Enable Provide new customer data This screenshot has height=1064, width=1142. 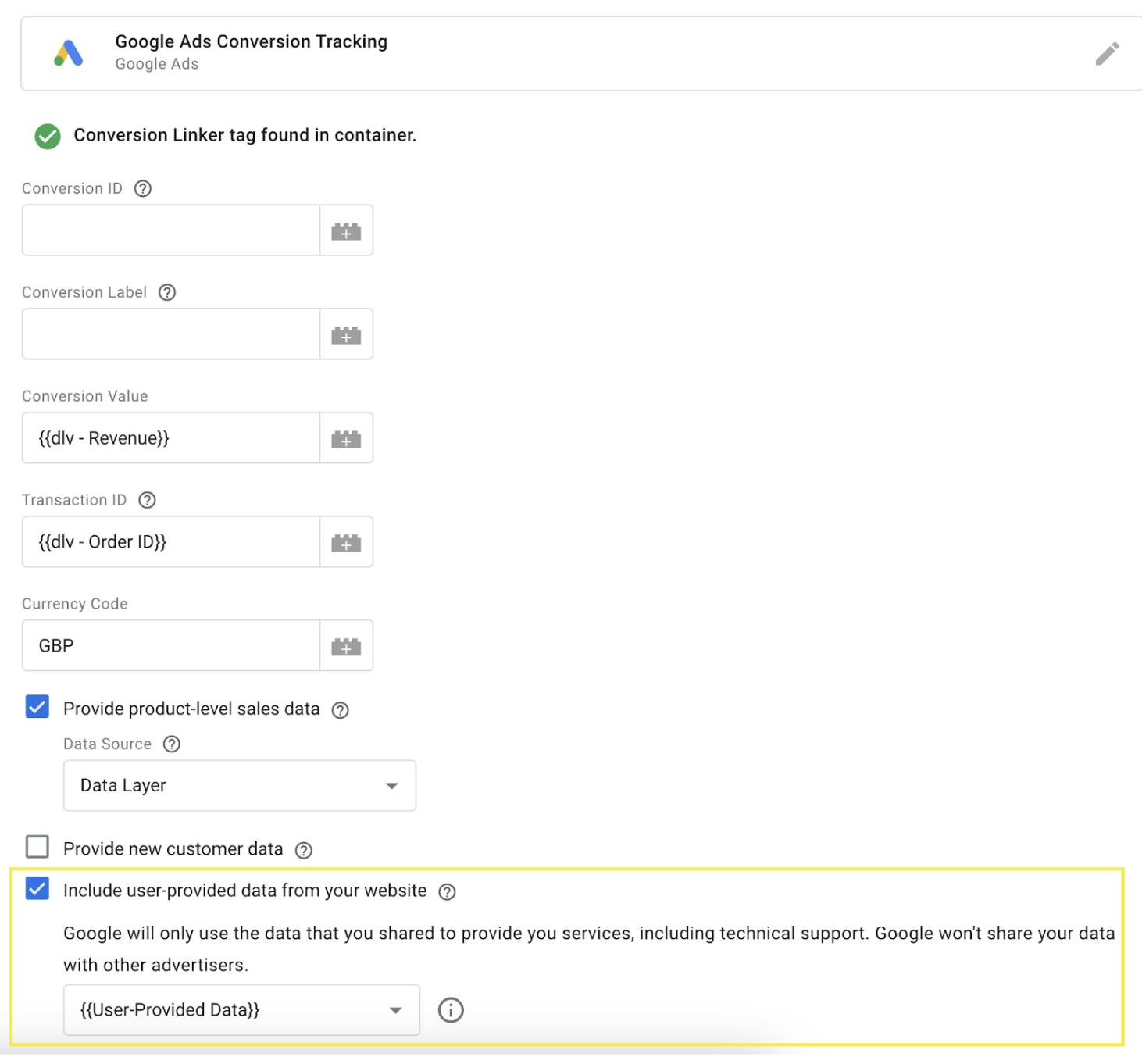[36, 848]
